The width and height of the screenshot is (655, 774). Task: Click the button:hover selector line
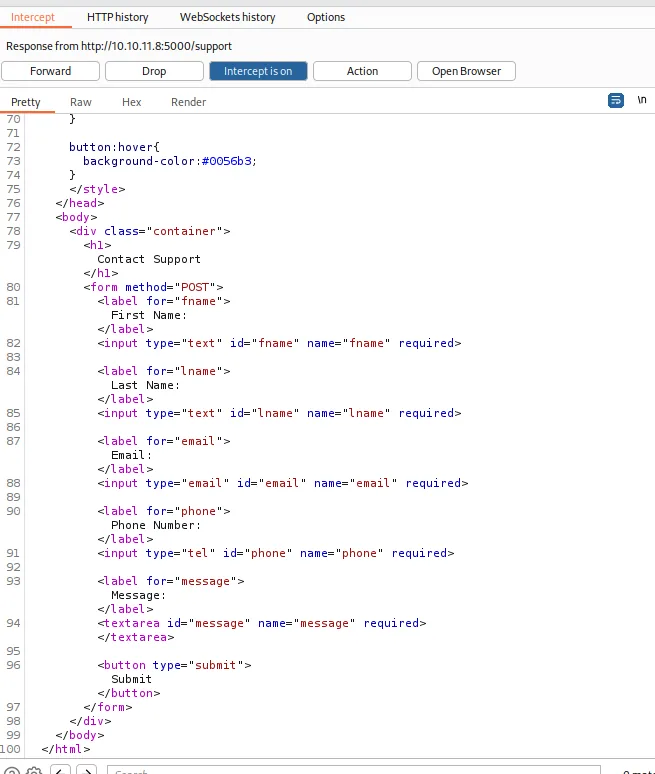tap(115, 147)
